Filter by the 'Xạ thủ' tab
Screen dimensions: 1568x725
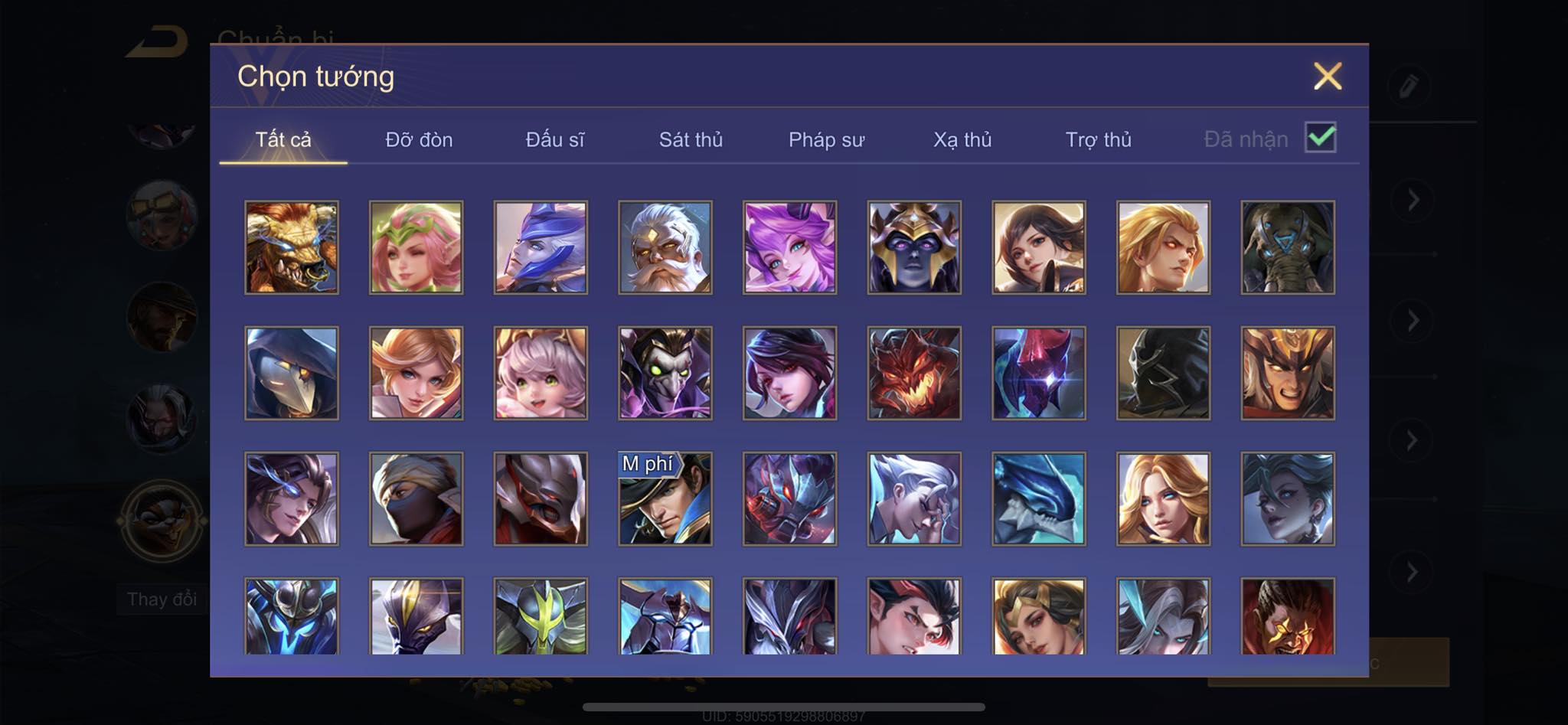click(x=962, y=139)
